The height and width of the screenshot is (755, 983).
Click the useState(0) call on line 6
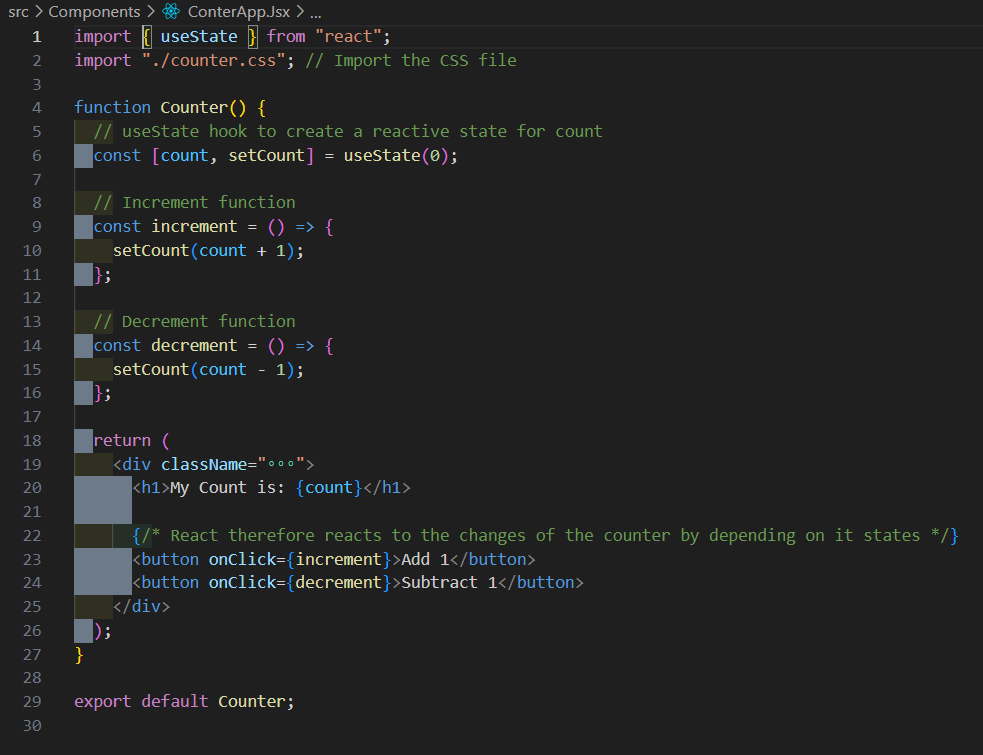(396, 155)
